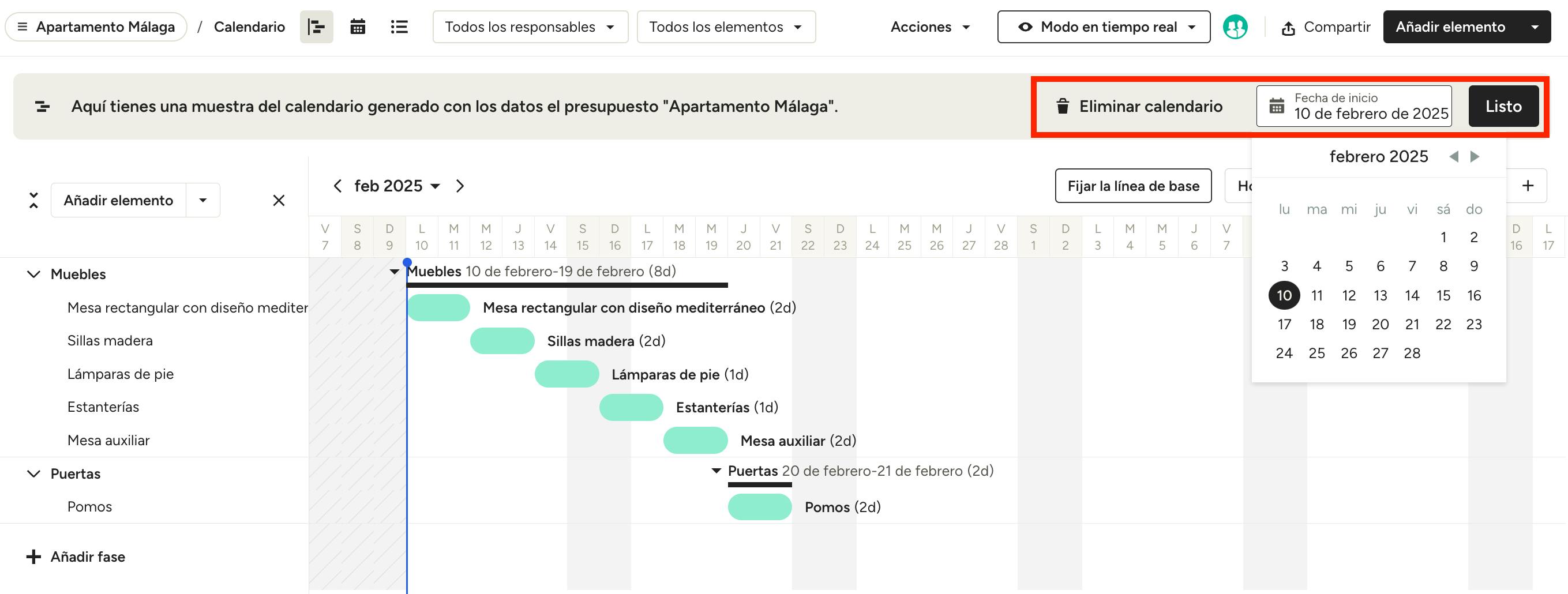Screen dimensions: 1568x594
Task: Click the Compartir share icon
Action: 1288,28
